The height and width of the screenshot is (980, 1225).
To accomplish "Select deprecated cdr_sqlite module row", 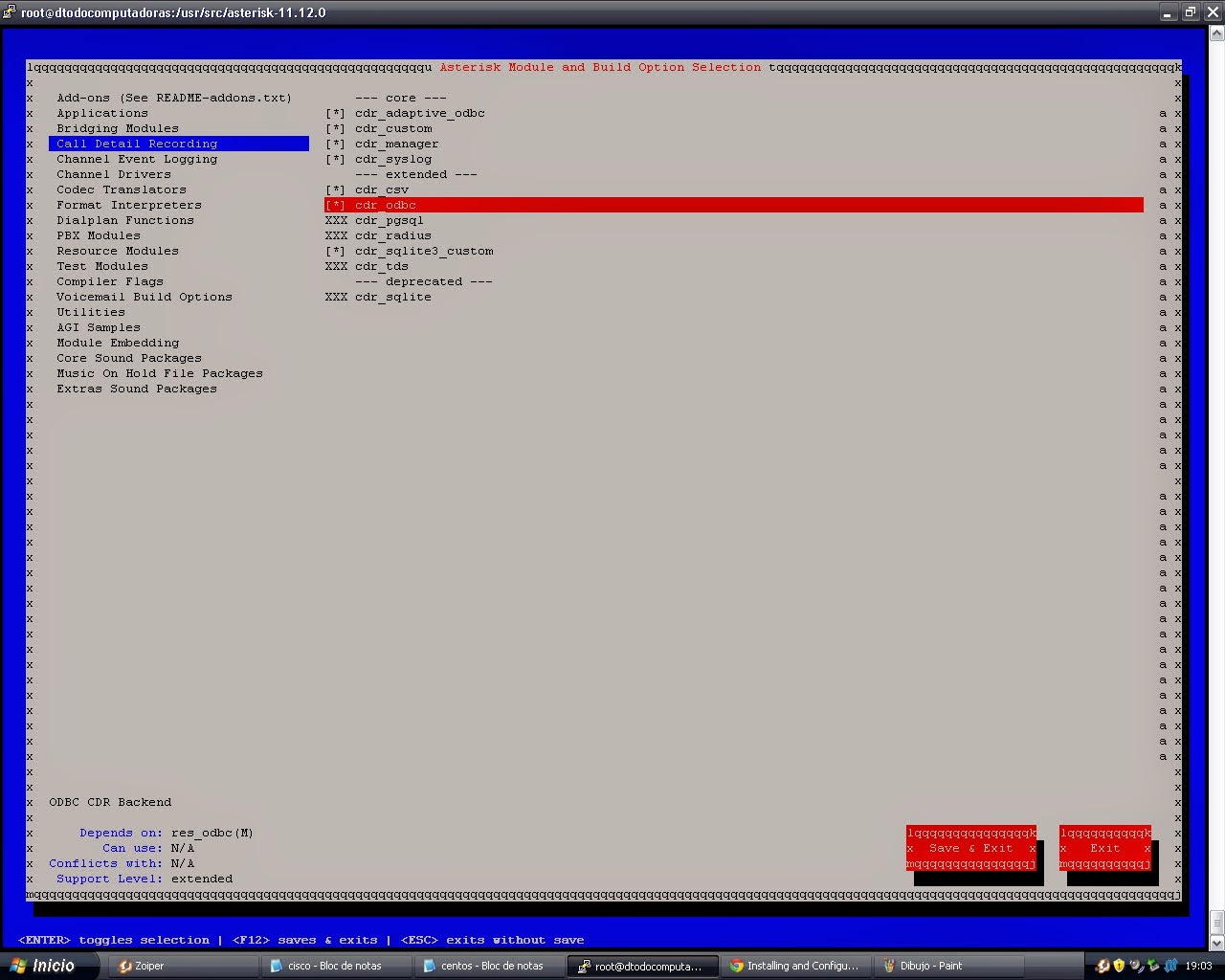I will (378, 297).
